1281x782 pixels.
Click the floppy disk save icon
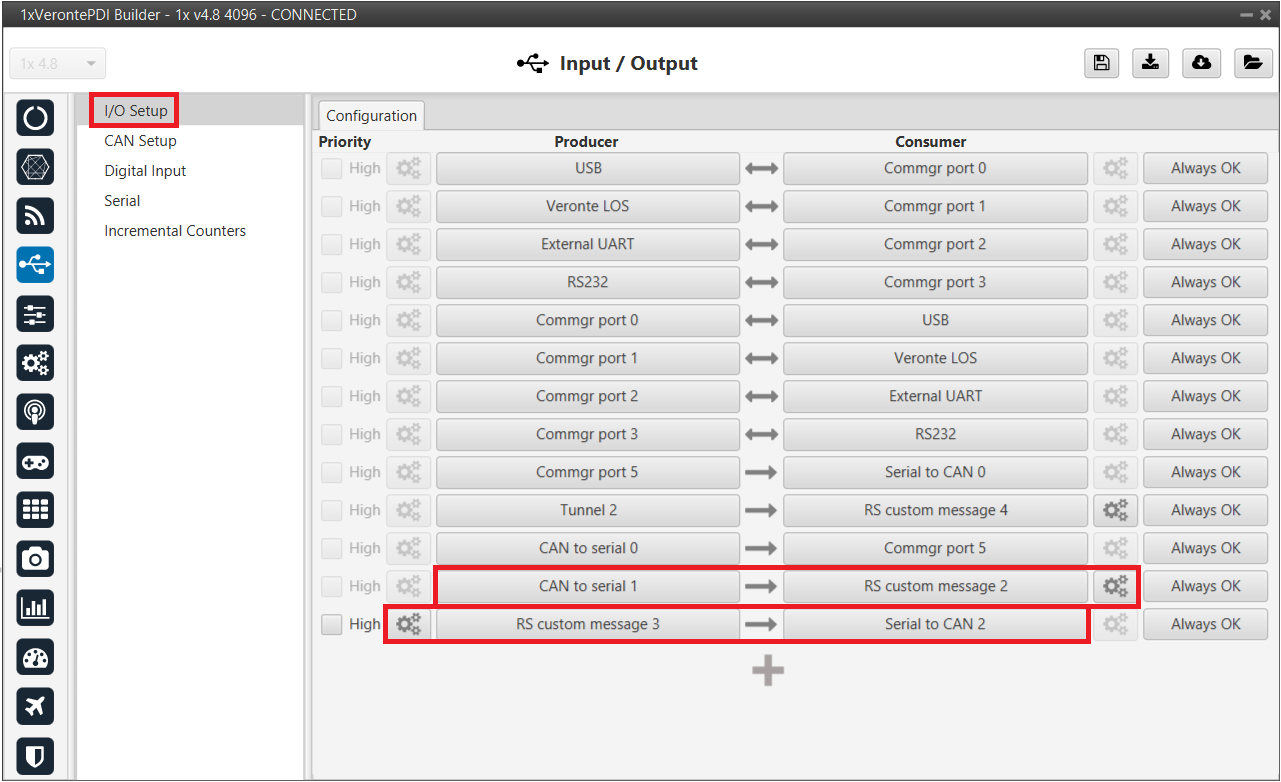pyautogui.click(x=1101, y=63)
